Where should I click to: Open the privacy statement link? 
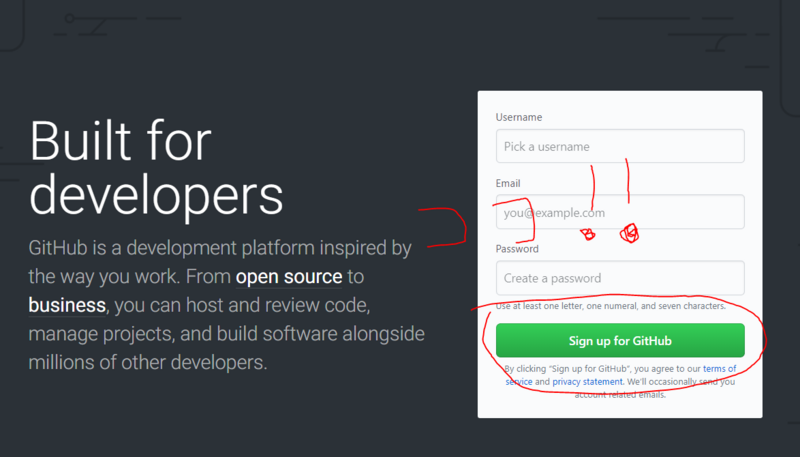tap(587, 382)
